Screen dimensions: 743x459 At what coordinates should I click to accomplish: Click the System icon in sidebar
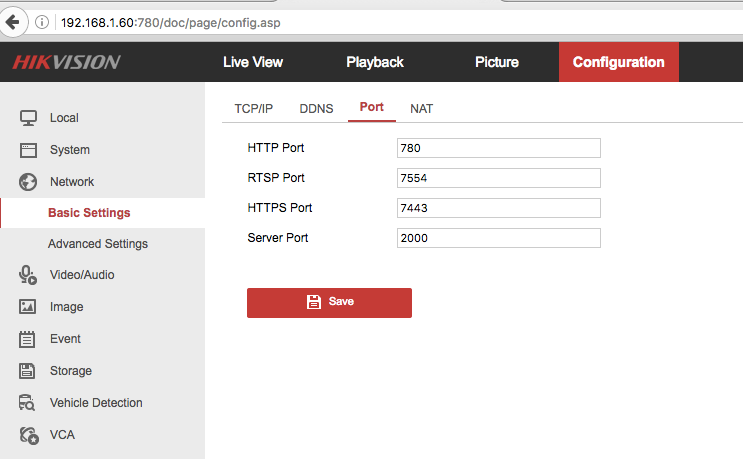[28, 150]
